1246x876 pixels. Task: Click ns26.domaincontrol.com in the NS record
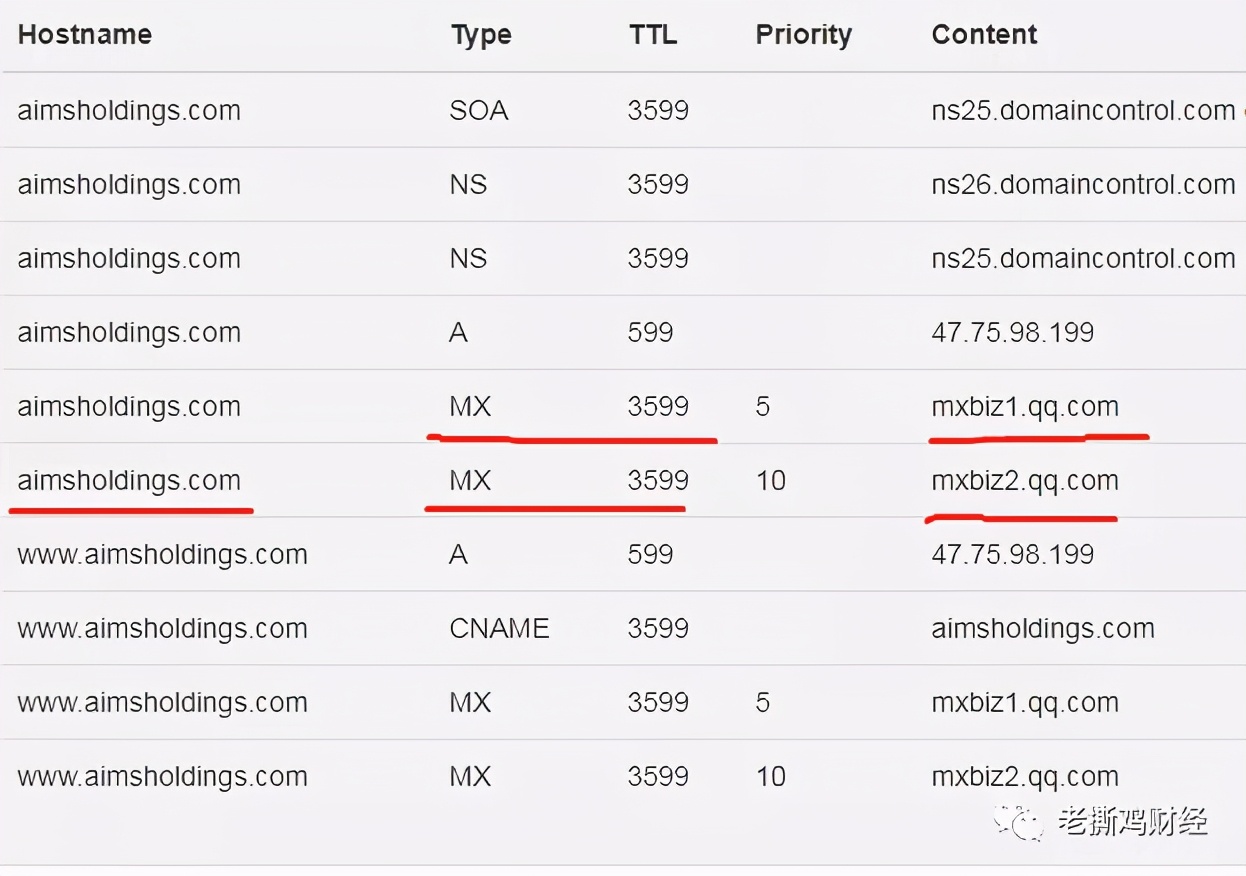[1084, 184]
